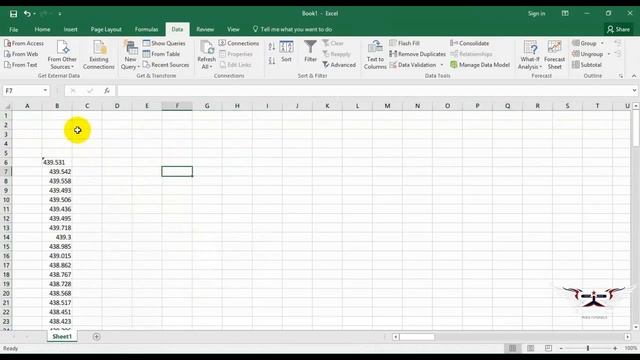Switch to the Review tab
640x360 pixels.
[205, 29]
